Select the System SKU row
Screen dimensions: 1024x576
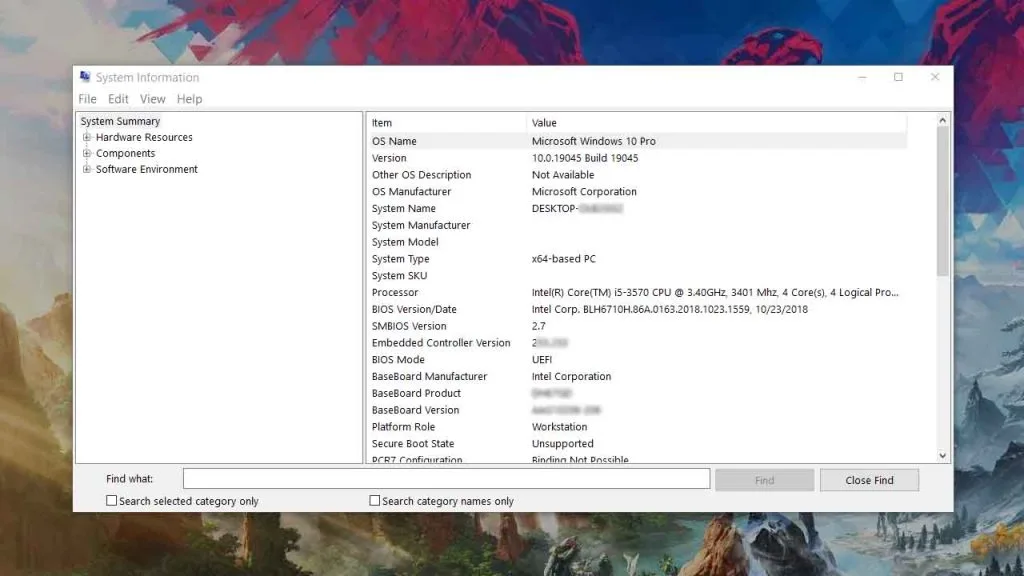[639, 276]
